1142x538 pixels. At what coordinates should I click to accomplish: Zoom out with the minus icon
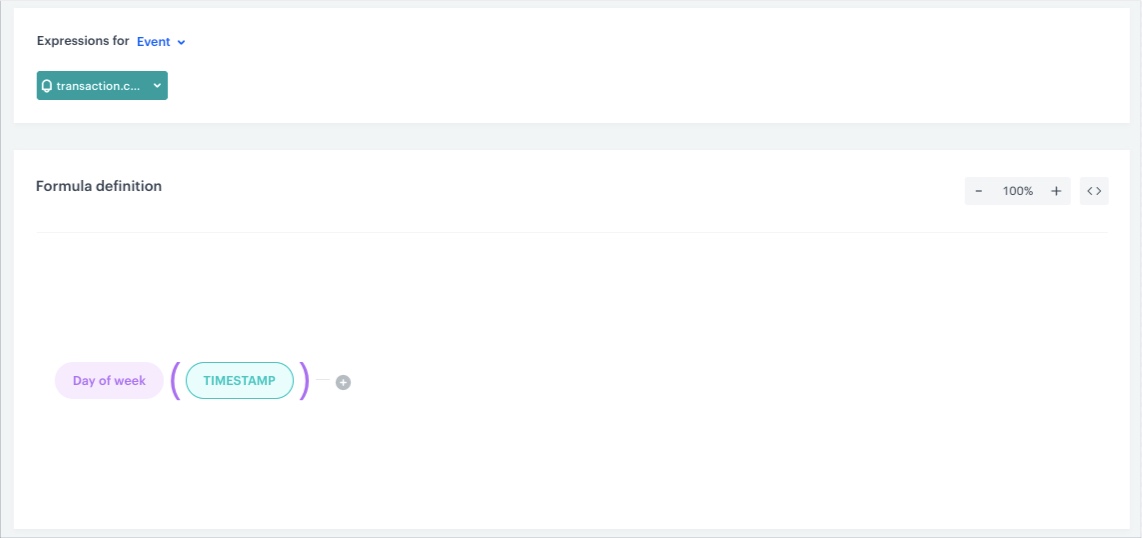point(978,191)
